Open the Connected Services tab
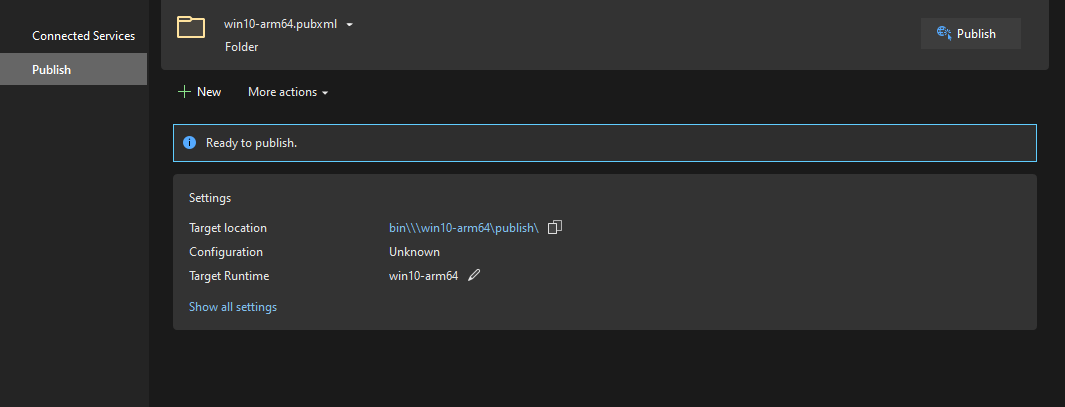Viewport: 1065px width, 407px height. point(83,36)
